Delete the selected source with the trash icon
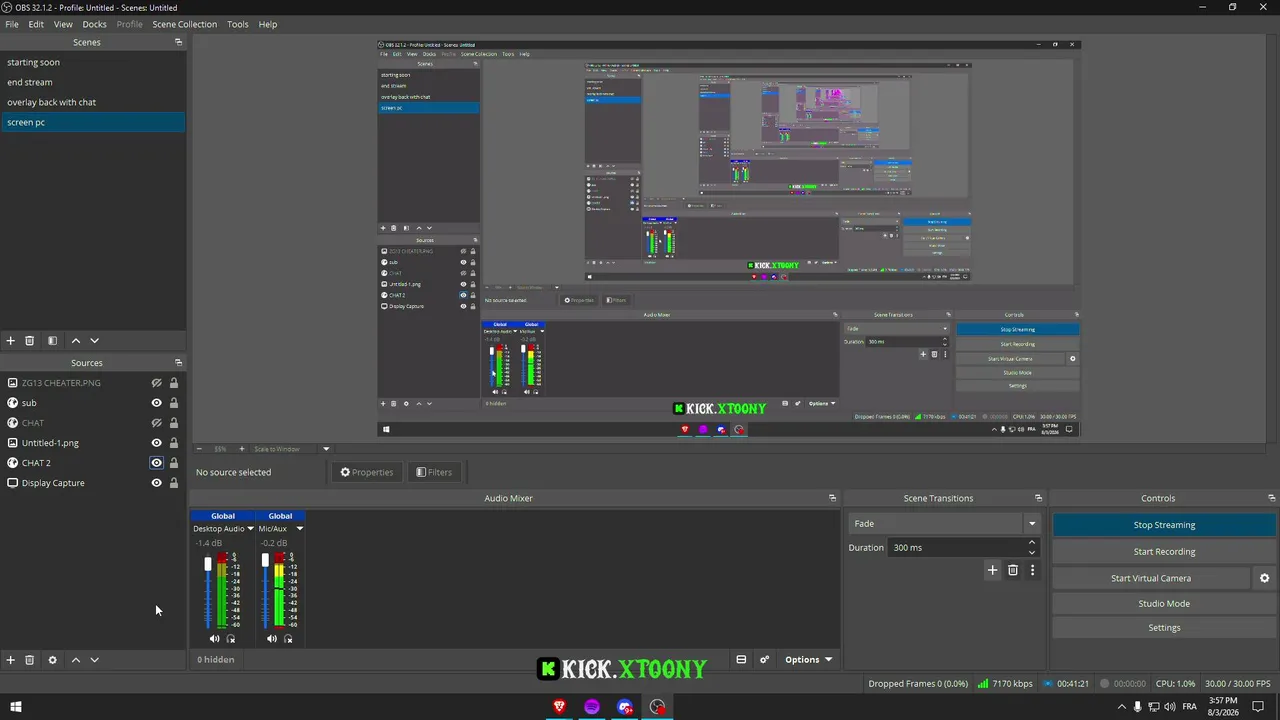Viewport: 1280px width, 720px height. [x=30, y=660]
